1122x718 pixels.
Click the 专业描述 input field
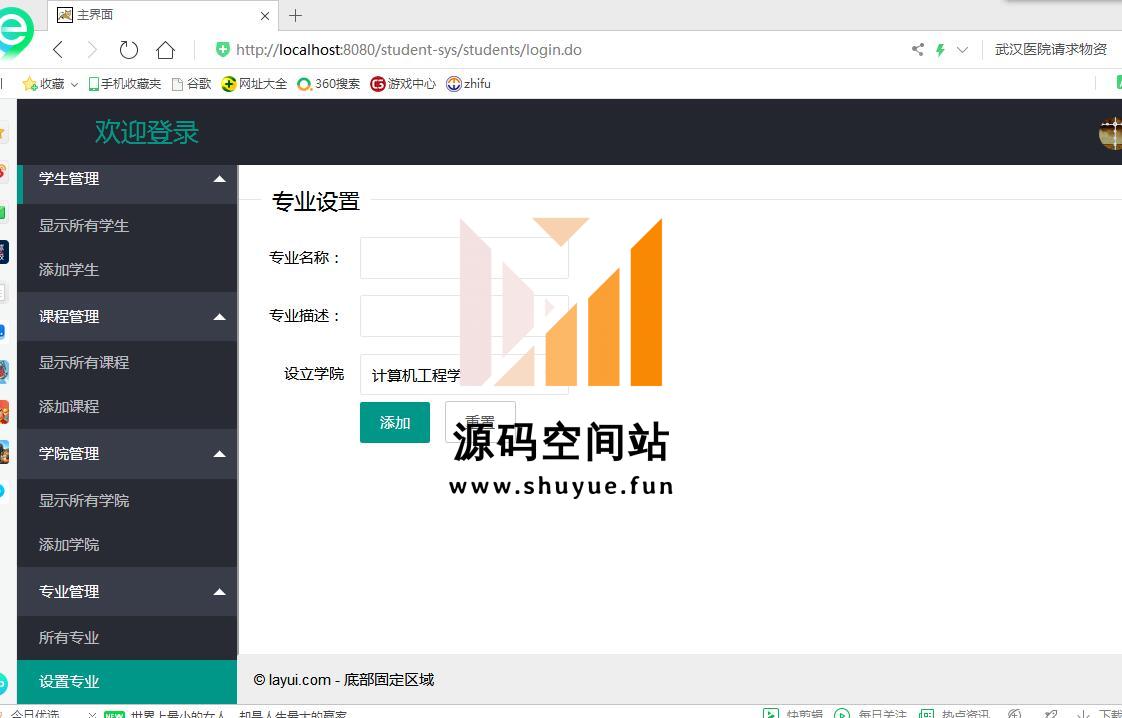point(464,316)
